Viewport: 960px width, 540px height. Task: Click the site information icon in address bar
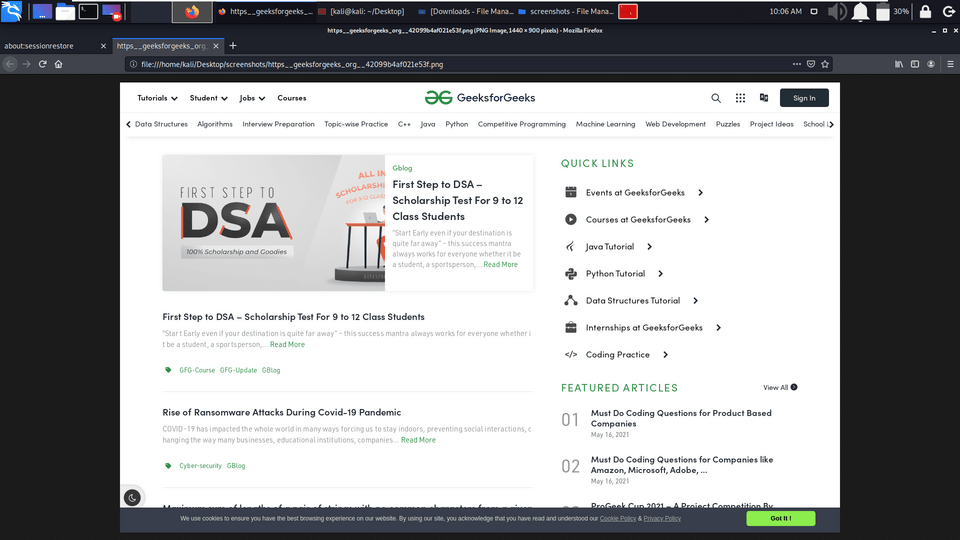[x=133, y=64]
